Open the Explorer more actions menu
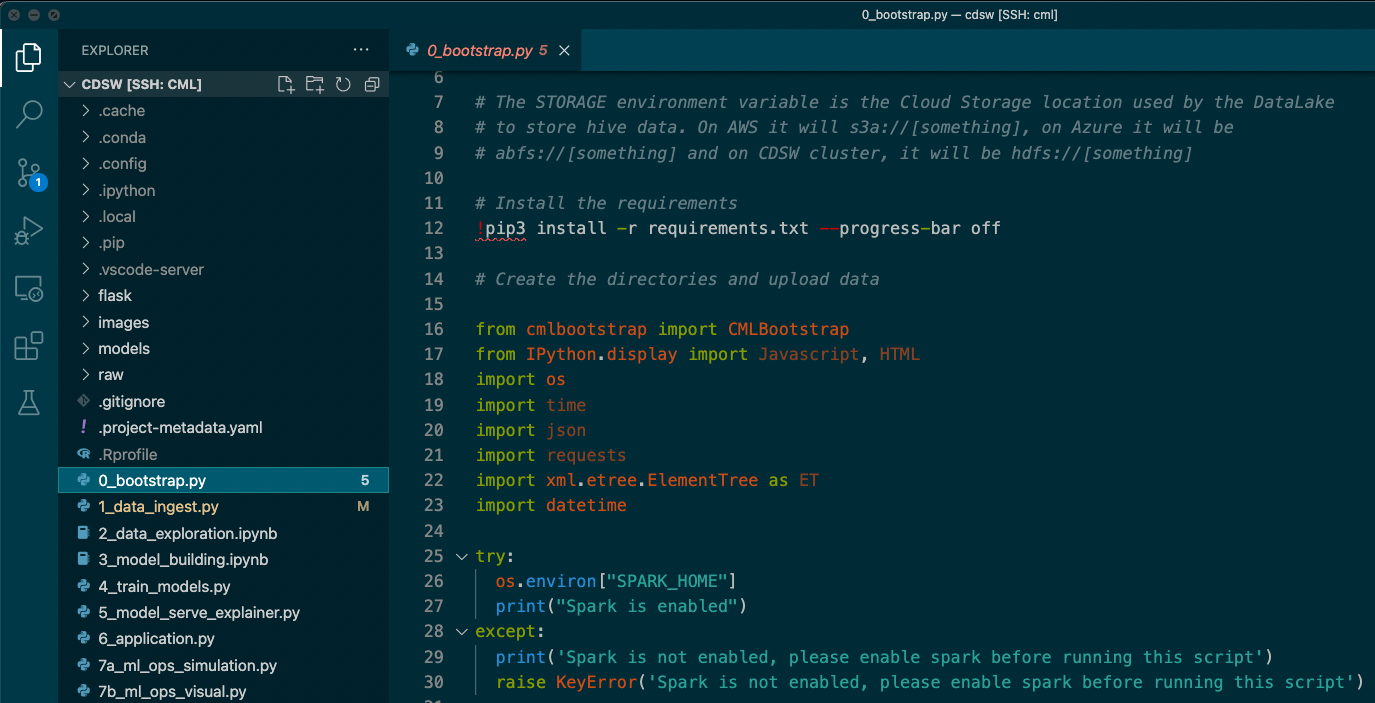The width and height of the screenshot is (1375, 703). (x=361, y=49)
